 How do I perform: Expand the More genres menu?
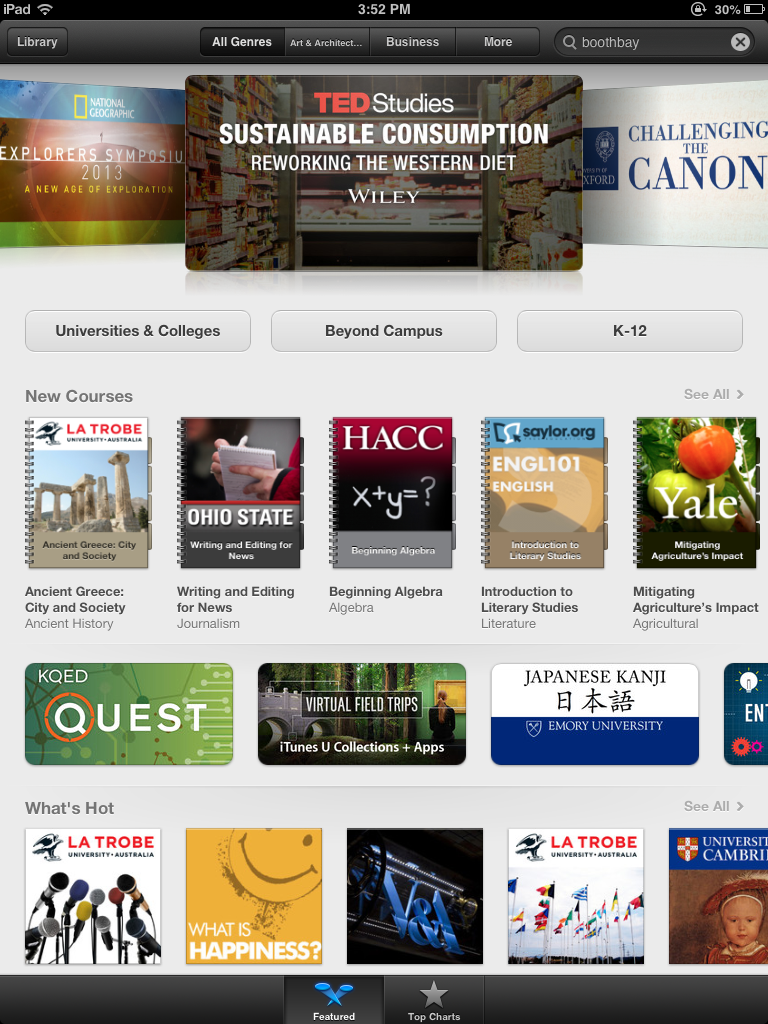(498, 42)
